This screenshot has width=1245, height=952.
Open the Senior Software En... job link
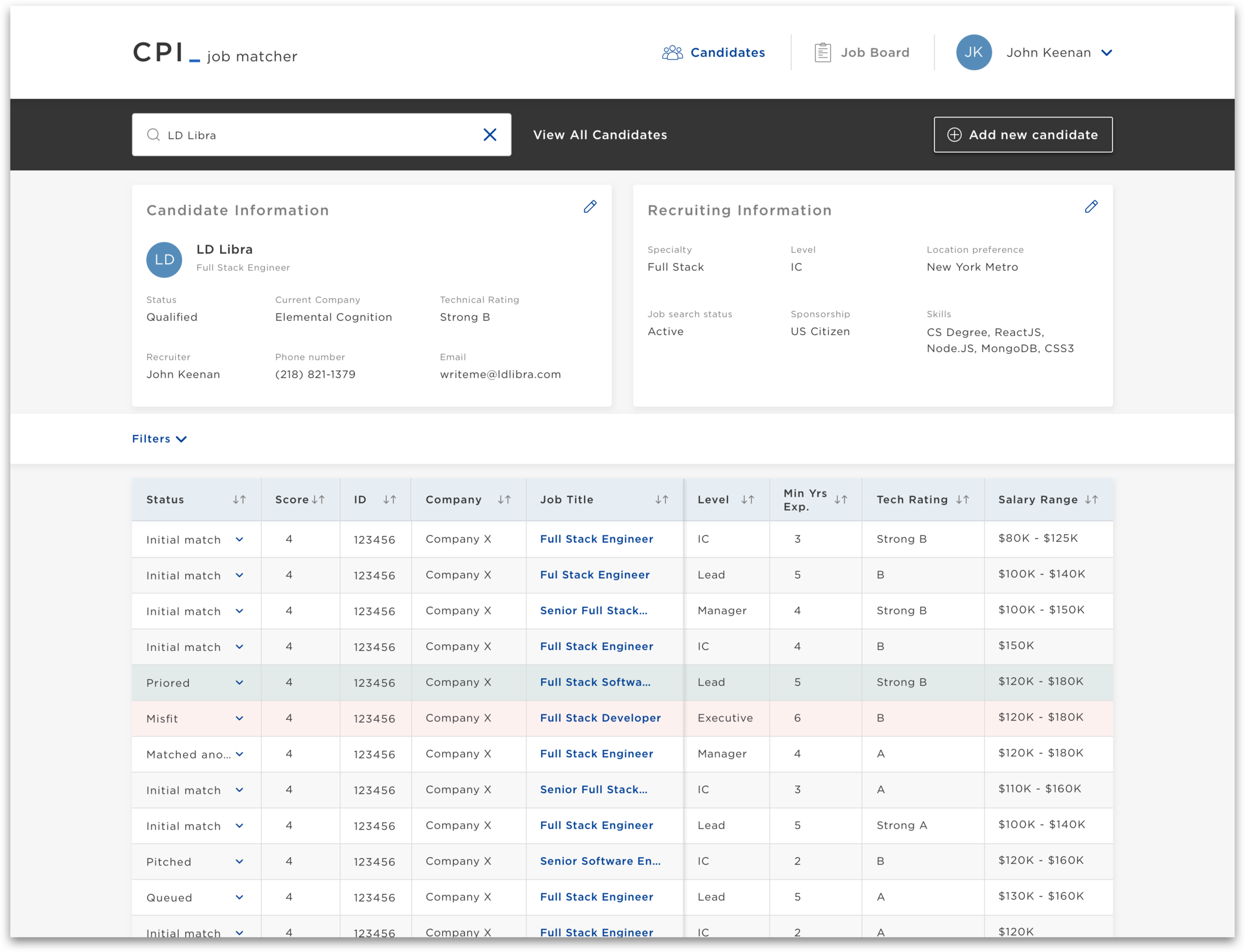(x=600, y=861)
